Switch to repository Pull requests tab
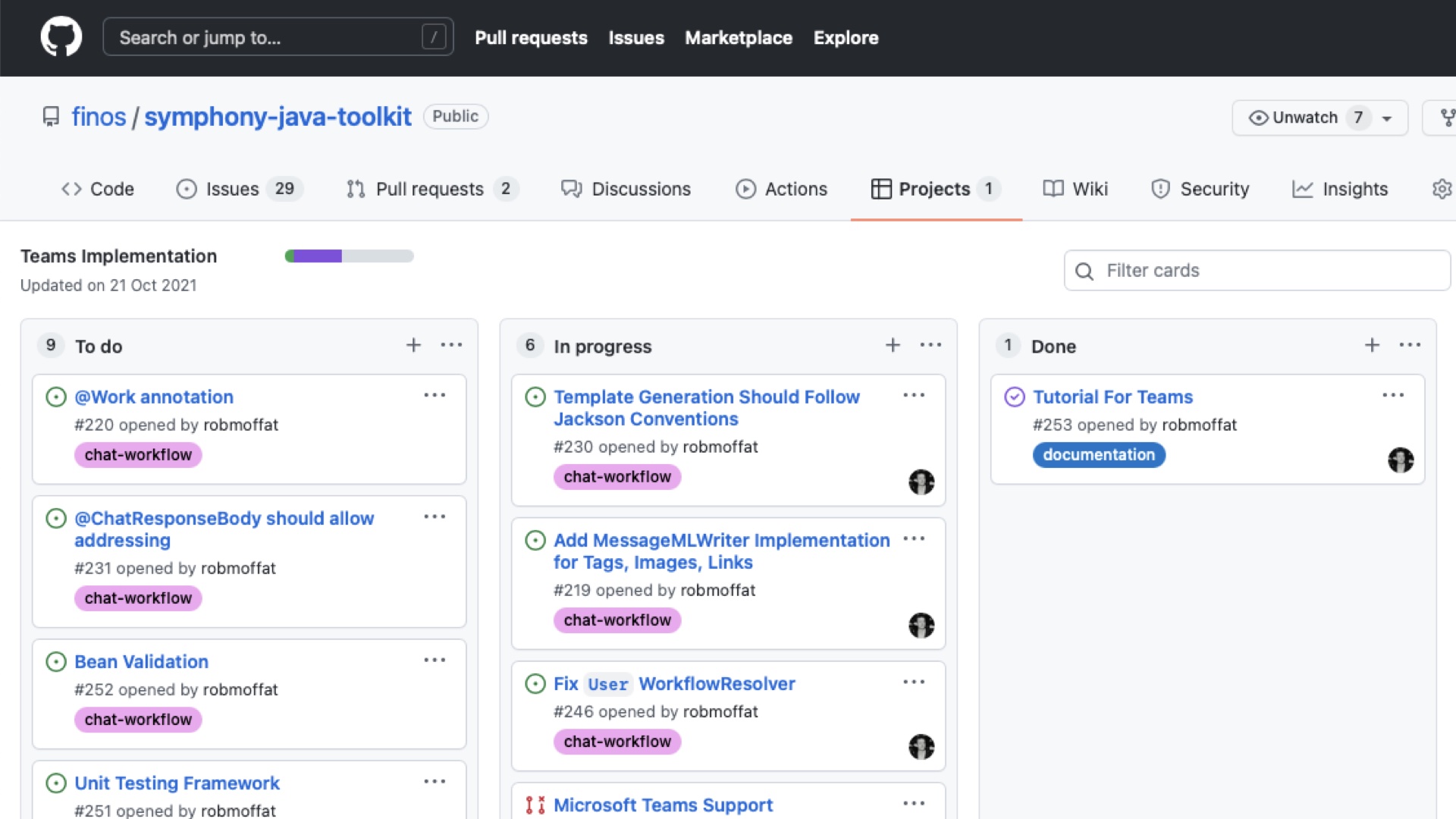Viewport: 1456px width, 819px height. click(x=432, y=189)
